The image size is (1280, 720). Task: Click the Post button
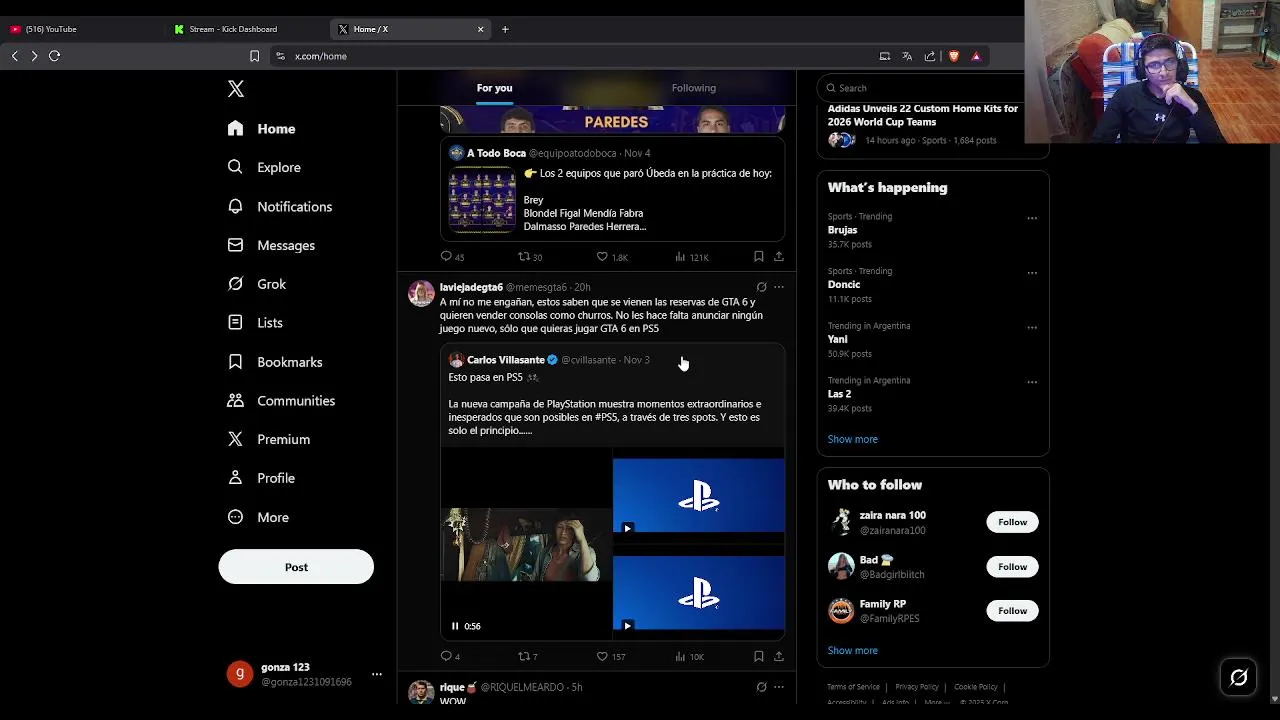[296, 567]
